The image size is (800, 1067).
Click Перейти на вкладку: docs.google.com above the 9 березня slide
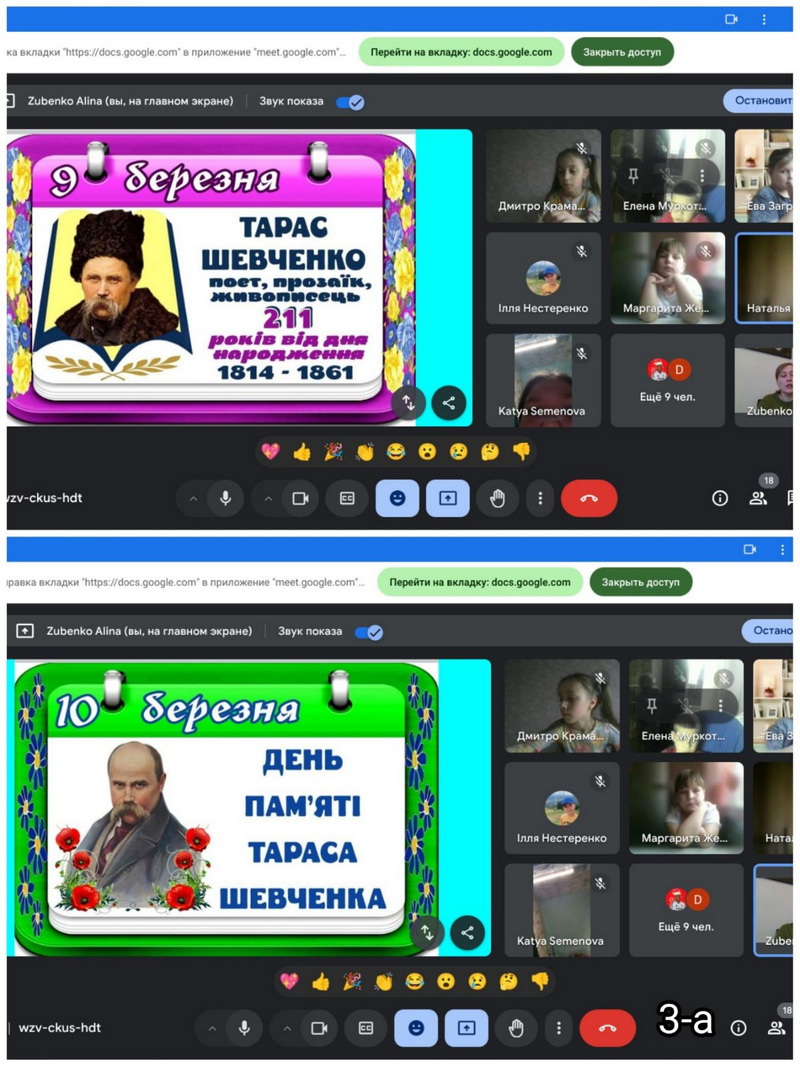pyautogui.click(x=461, y=52)
